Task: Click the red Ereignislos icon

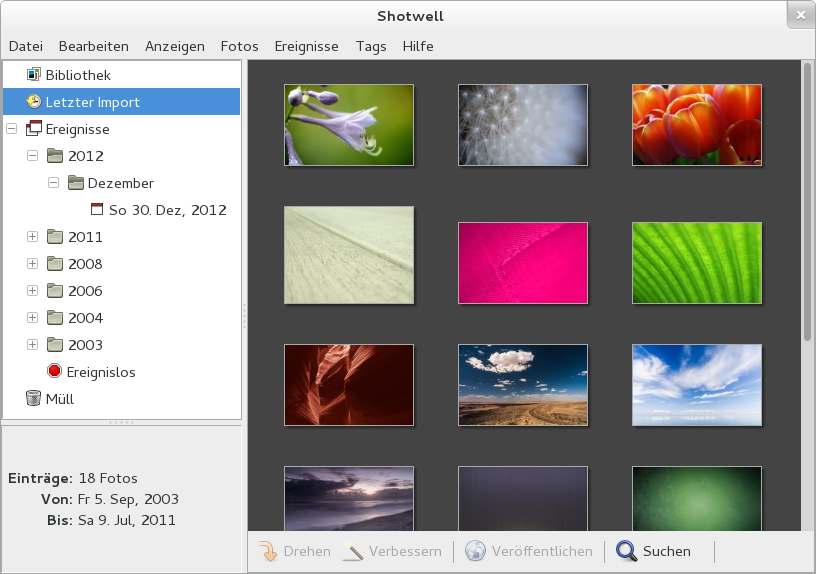Action: 55,372
